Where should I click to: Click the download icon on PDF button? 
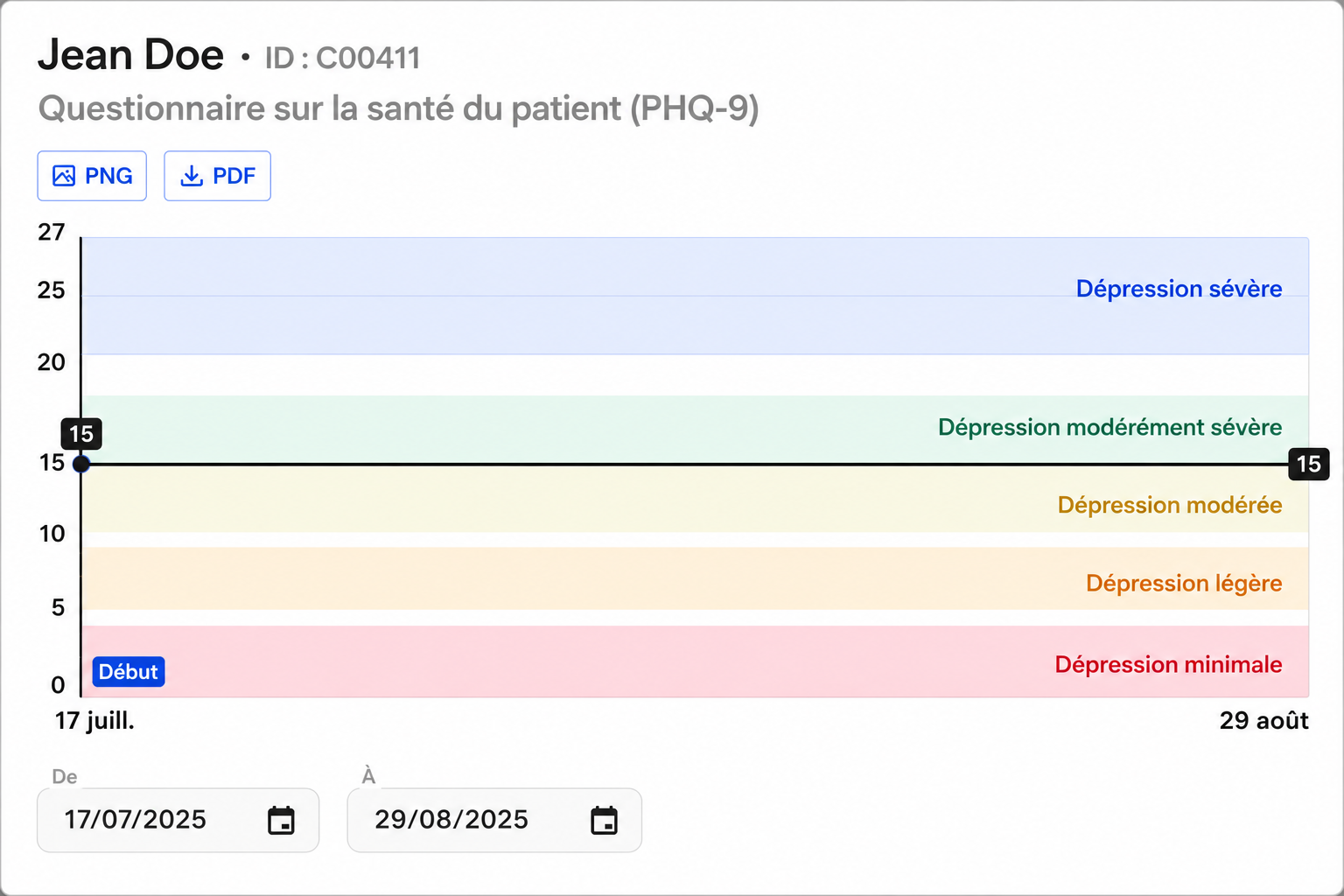pos(191,176)
